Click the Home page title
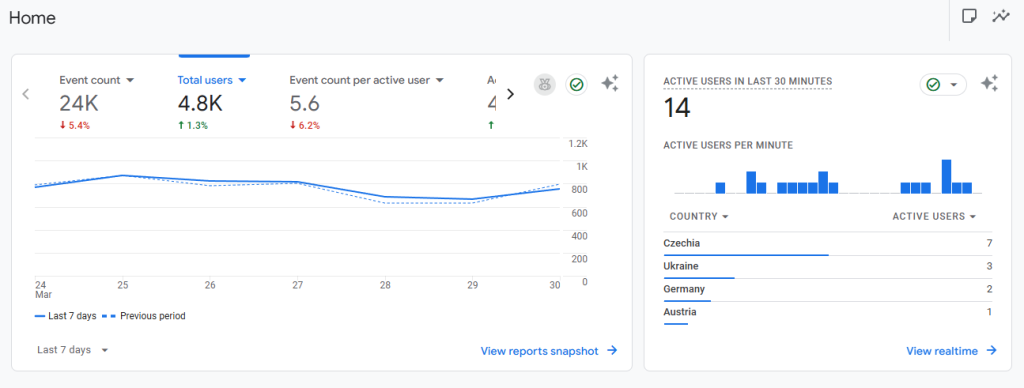 [32, 18]
